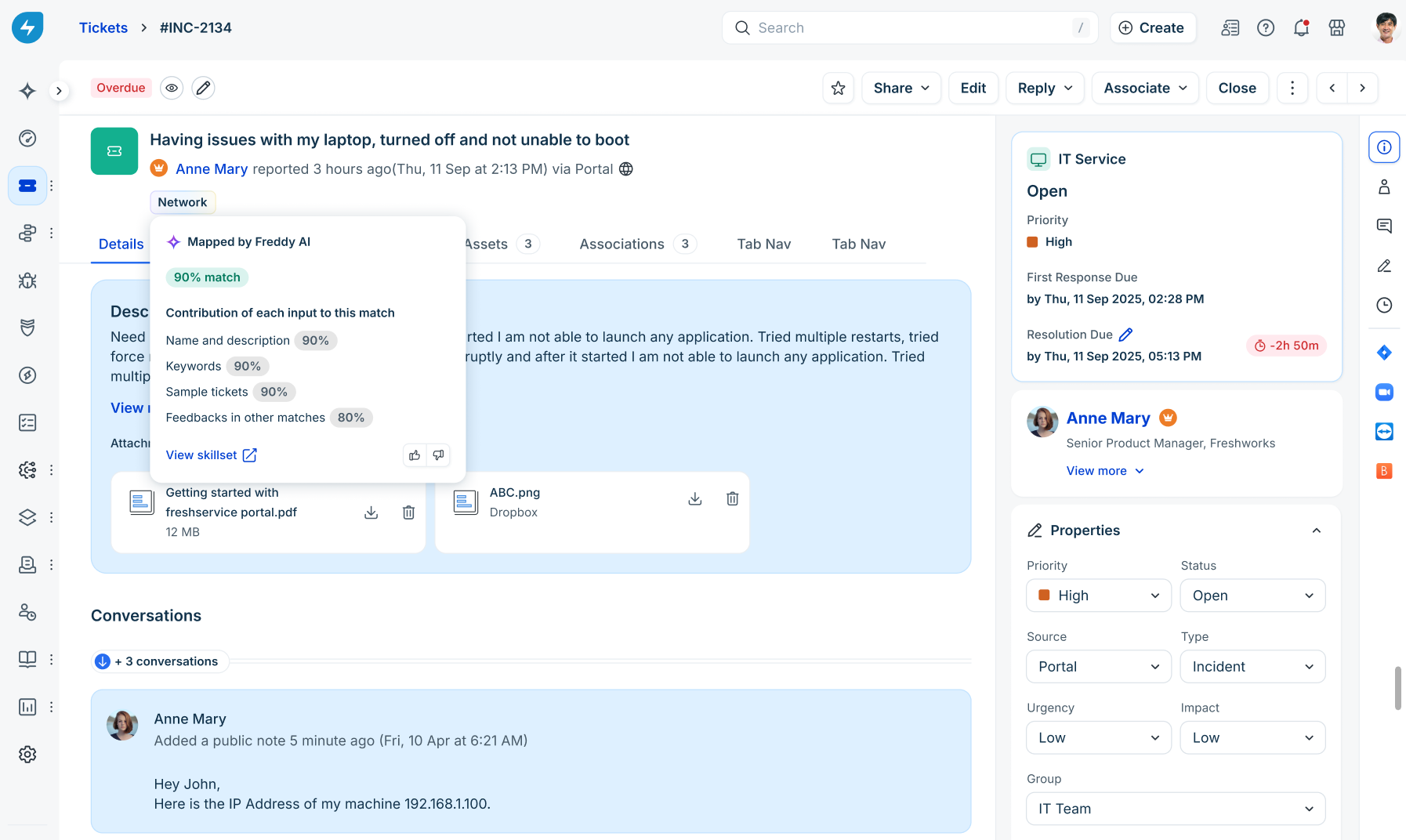Open the Freshservice home logo
The height and width of the screenshot is (840, 1406).
click(x=27, y=27)
